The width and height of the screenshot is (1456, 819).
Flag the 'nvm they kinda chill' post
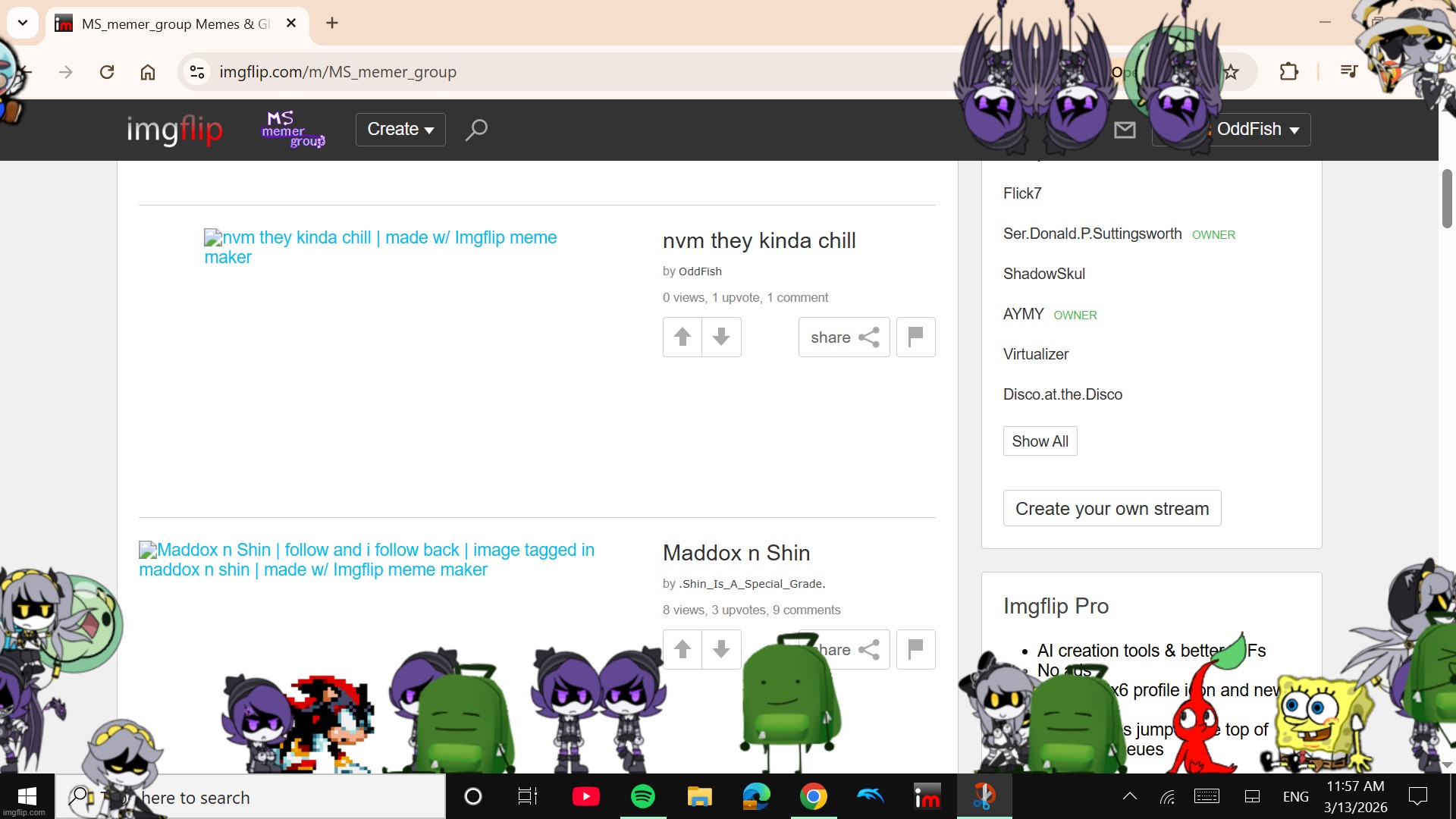915,337
